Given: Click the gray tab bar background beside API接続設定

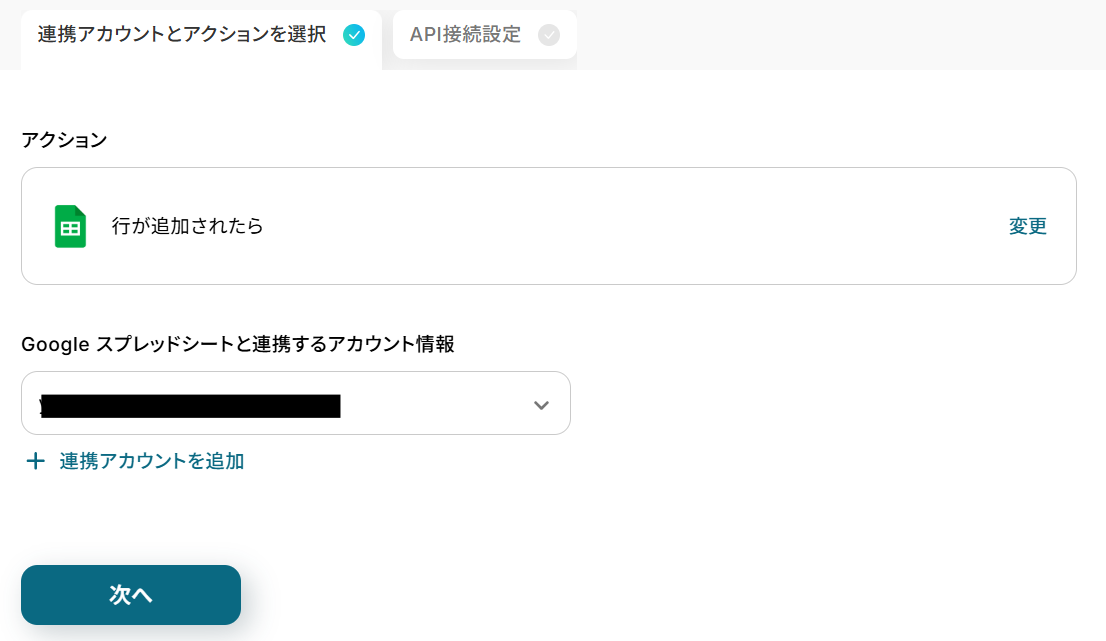Looking at the screenshot, I should (x=839, y=35).
